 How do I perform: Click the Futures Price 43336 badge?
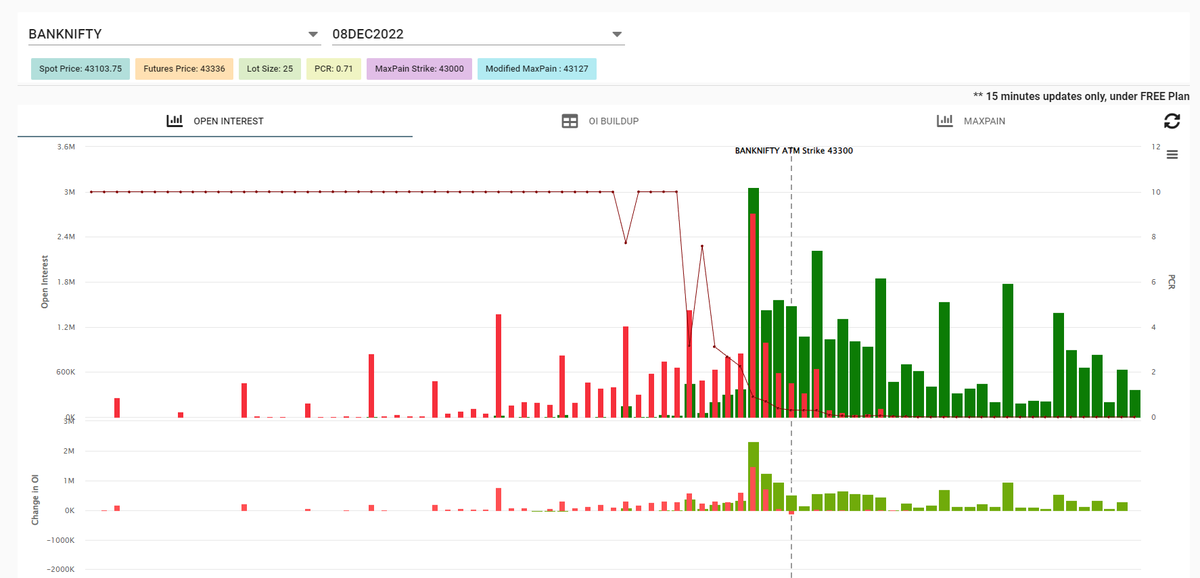pyautogui.click(x=184, y=69)
